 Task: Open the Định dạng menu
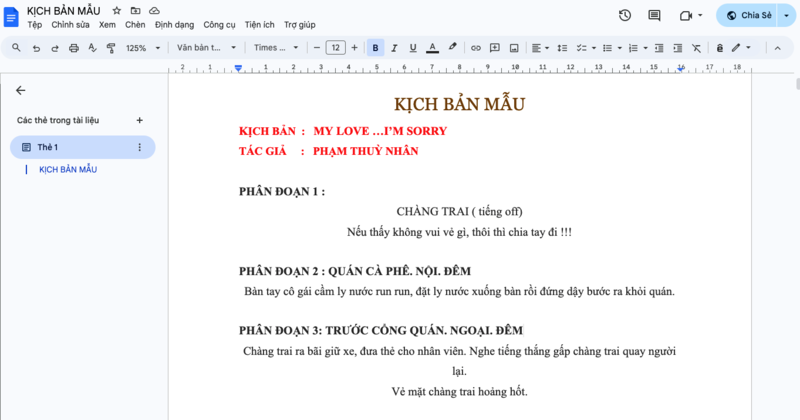click(174, 24)
